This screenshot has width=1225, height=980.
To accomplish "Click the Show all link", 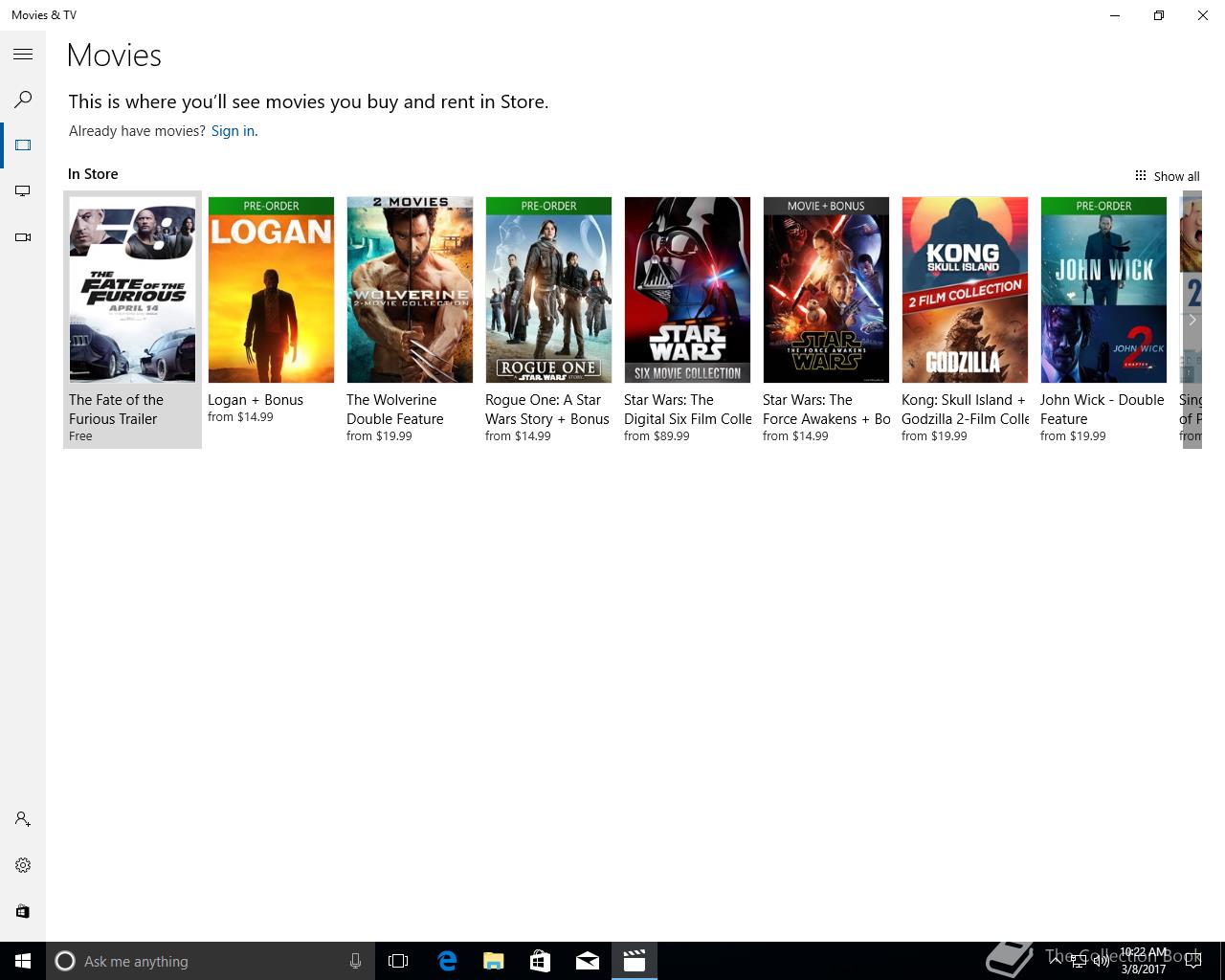I will 1176,176.
